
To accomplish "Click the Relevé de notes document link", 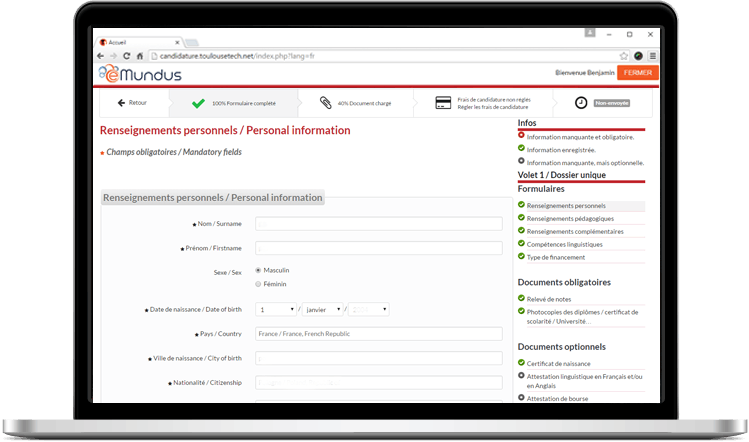I will 549,299.
